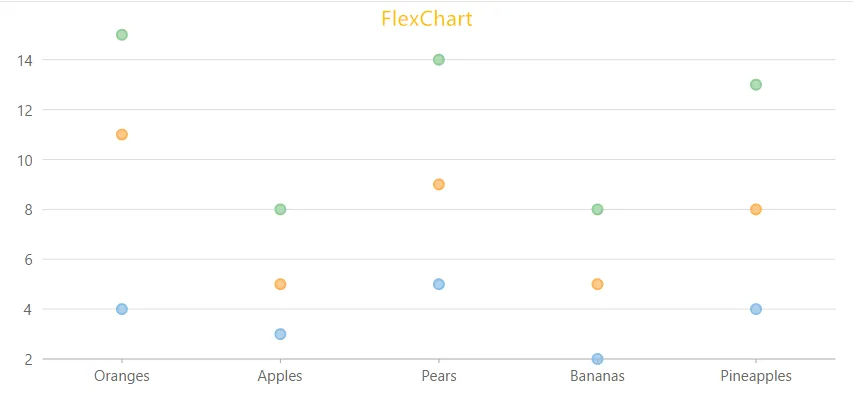This screenshot has height=397, width=853.
Task: Click the green data point for Oranges
Action: [x=122, y=35]
